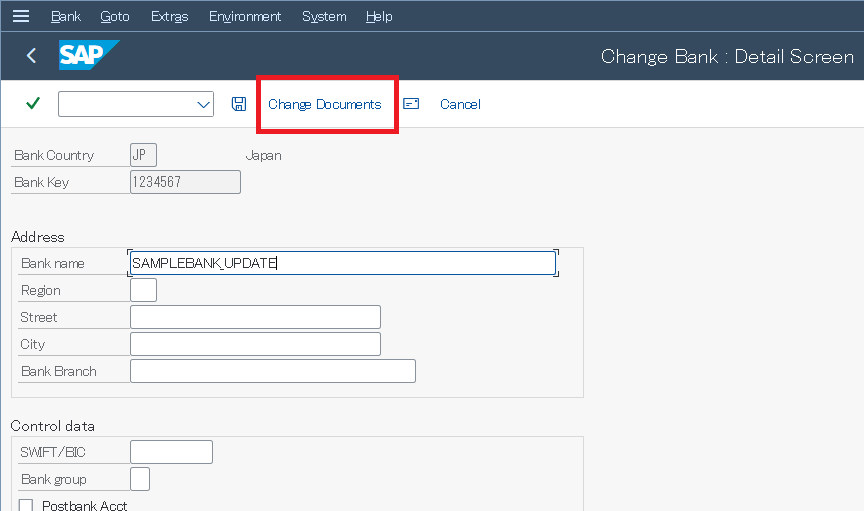Click the Address section heading
This screenshot has height=511, width=864.
37,237
